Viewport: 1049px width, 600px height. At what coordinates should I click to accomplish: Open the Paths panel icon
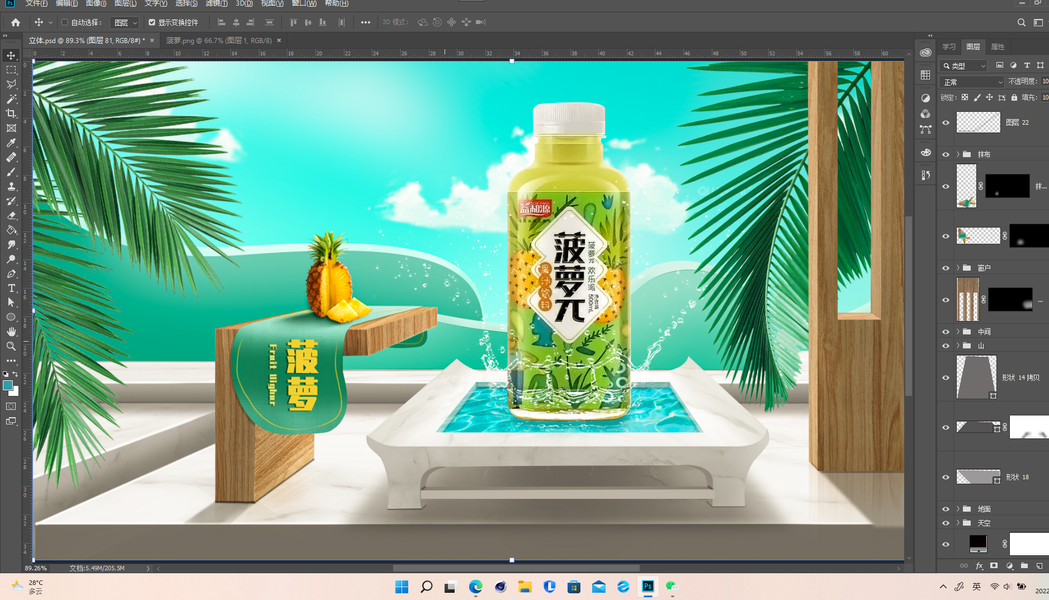click(925, 129)
